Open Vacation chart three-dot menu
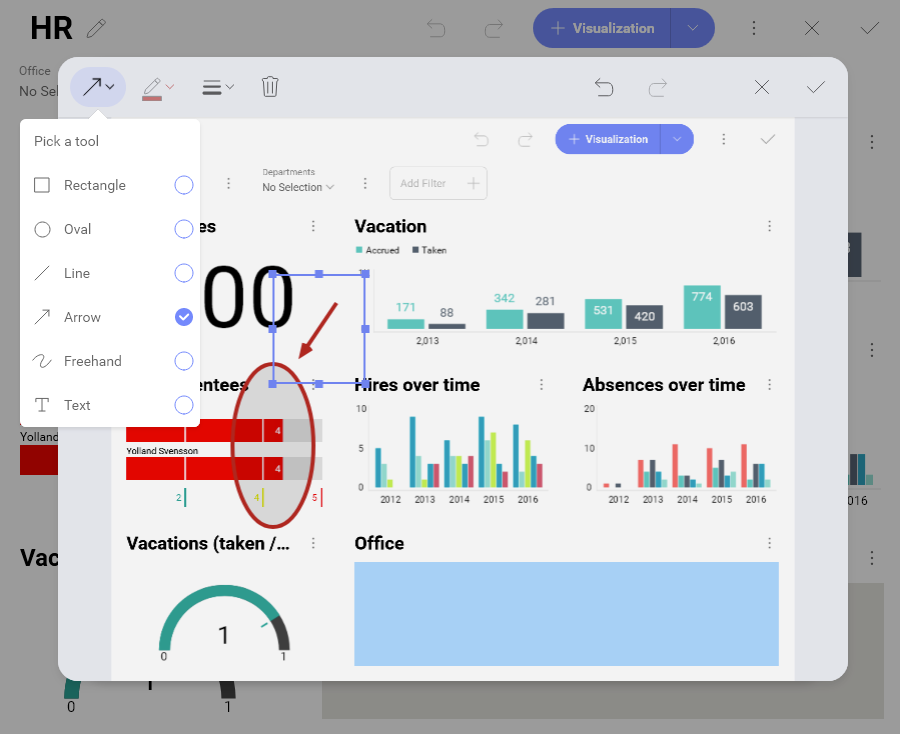900x734 pixels. pyautogui.click(x=769, y=226)
